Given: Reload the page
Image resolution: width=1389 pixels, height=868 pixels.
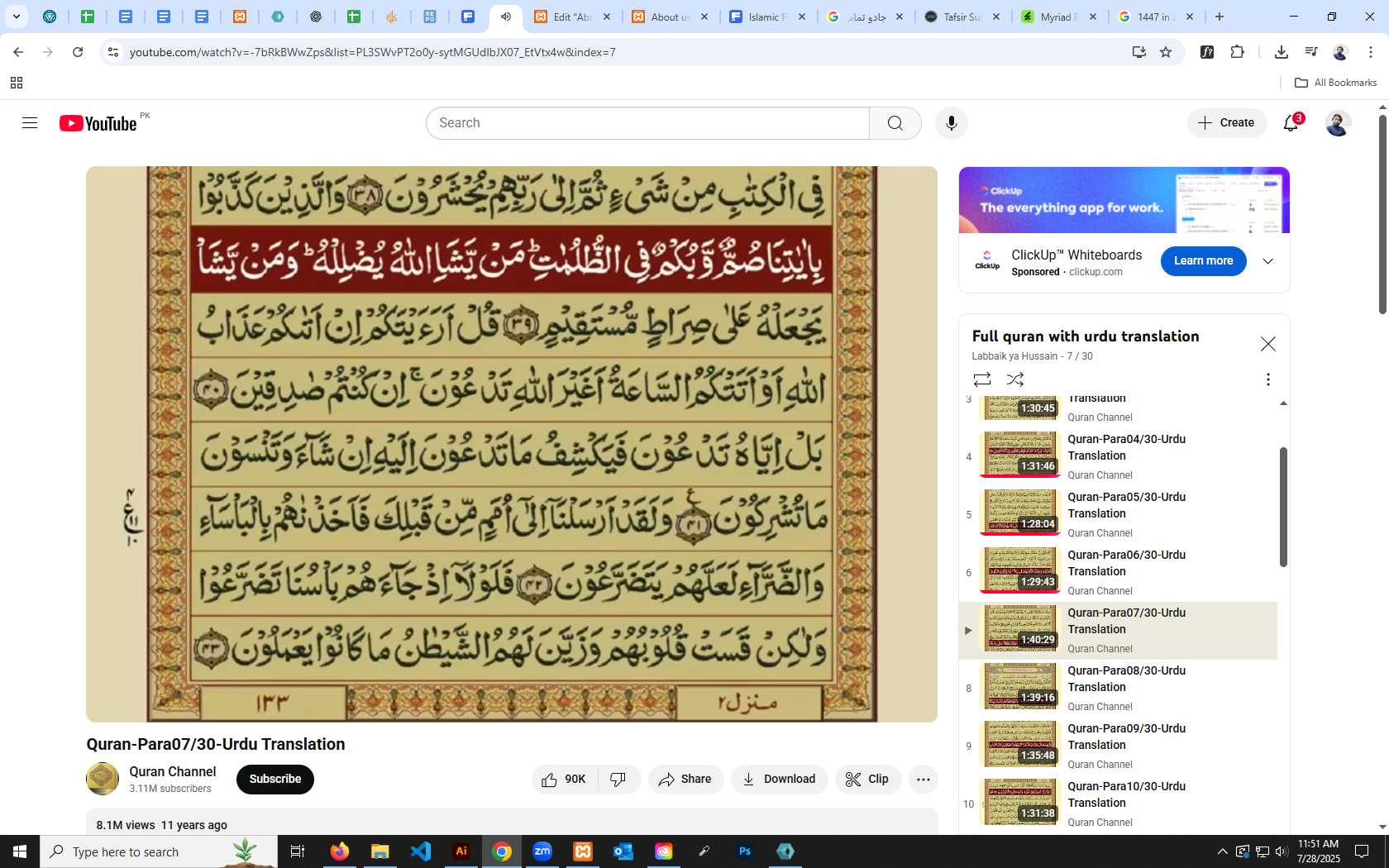Looking at the screenshot, I should point(78,52).
